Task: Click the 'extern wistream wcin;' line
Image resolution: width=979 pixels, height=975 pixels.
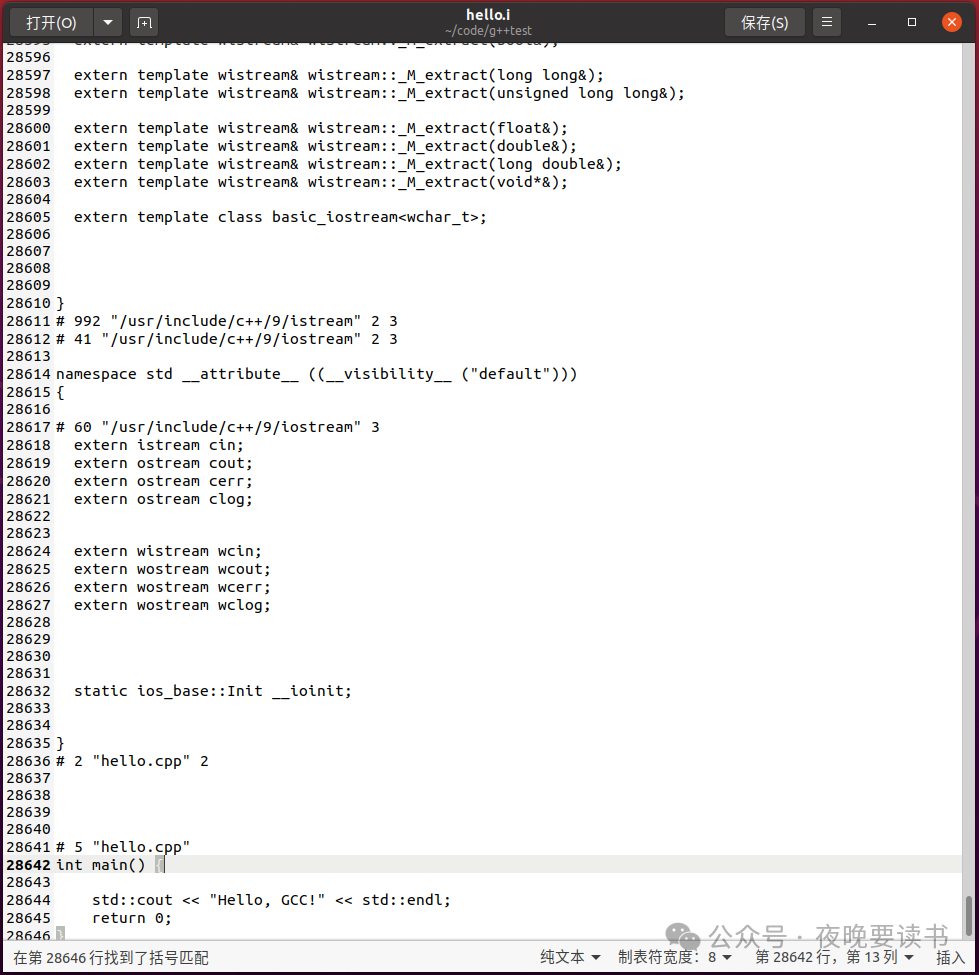Action: pyautogui.click(x=167, y=551)
